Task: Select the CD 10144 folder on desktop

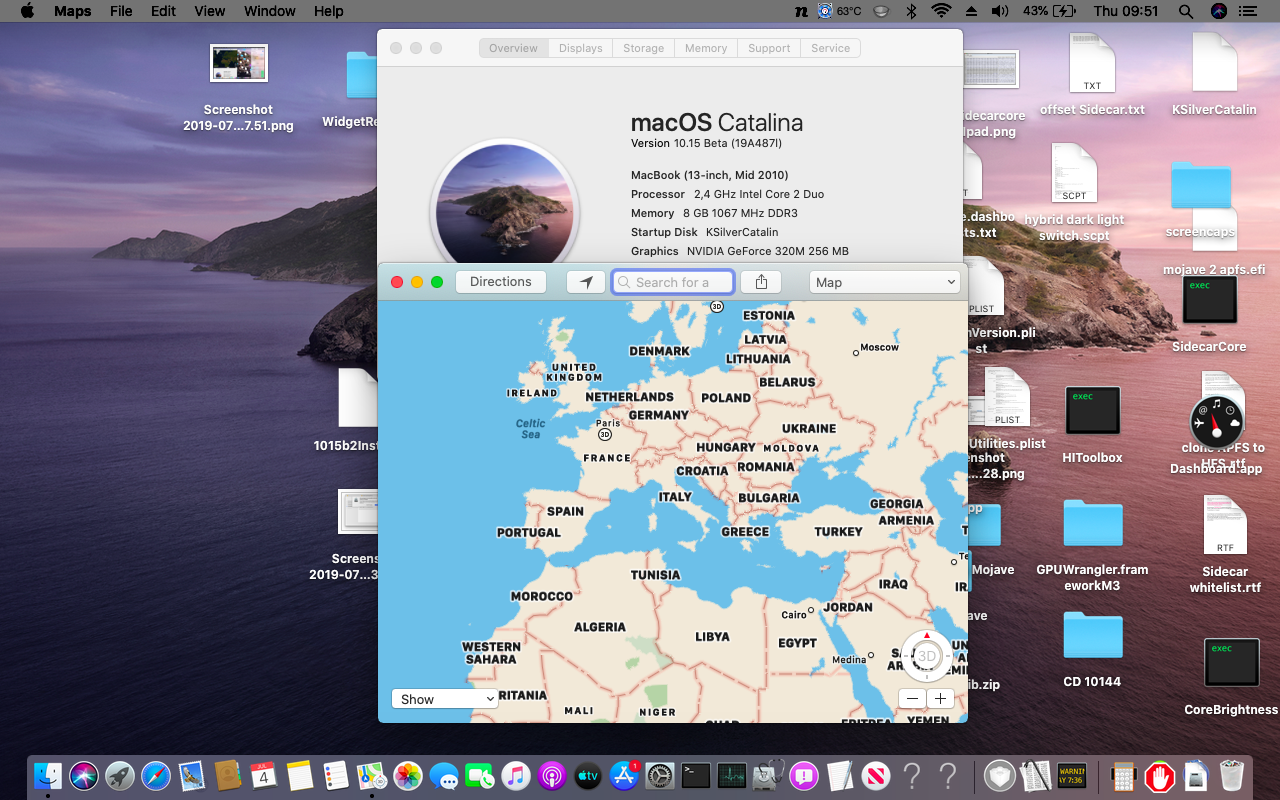Action: point(1092,637)
